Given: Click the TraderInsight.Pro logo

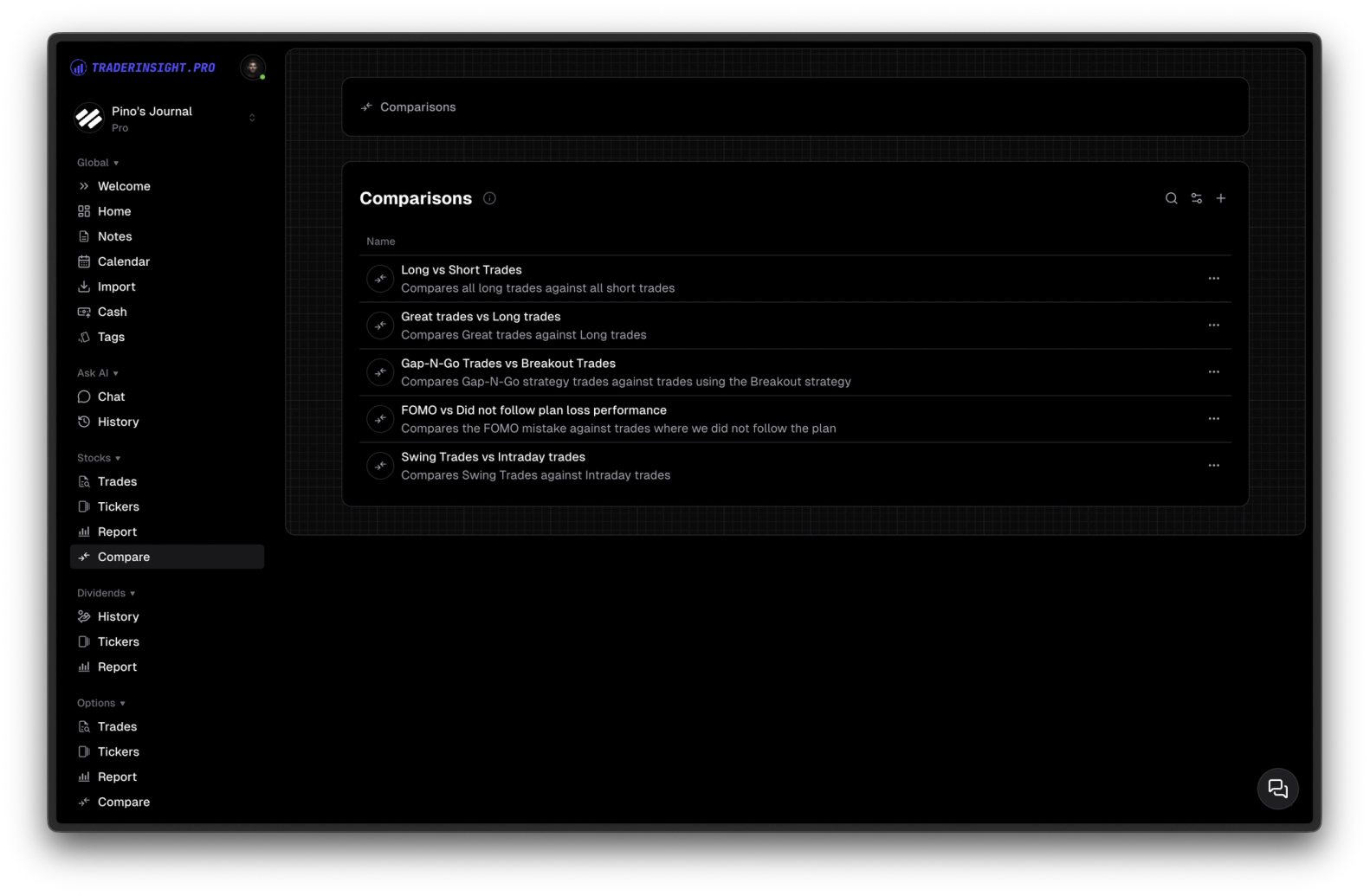Looking at the screenshot, I should 143,68.
